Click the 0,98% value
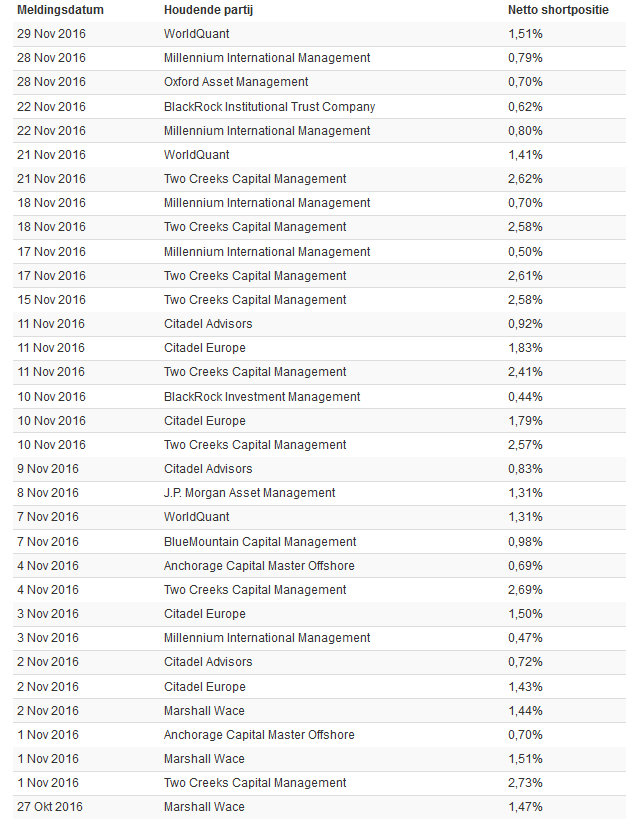 525,542
